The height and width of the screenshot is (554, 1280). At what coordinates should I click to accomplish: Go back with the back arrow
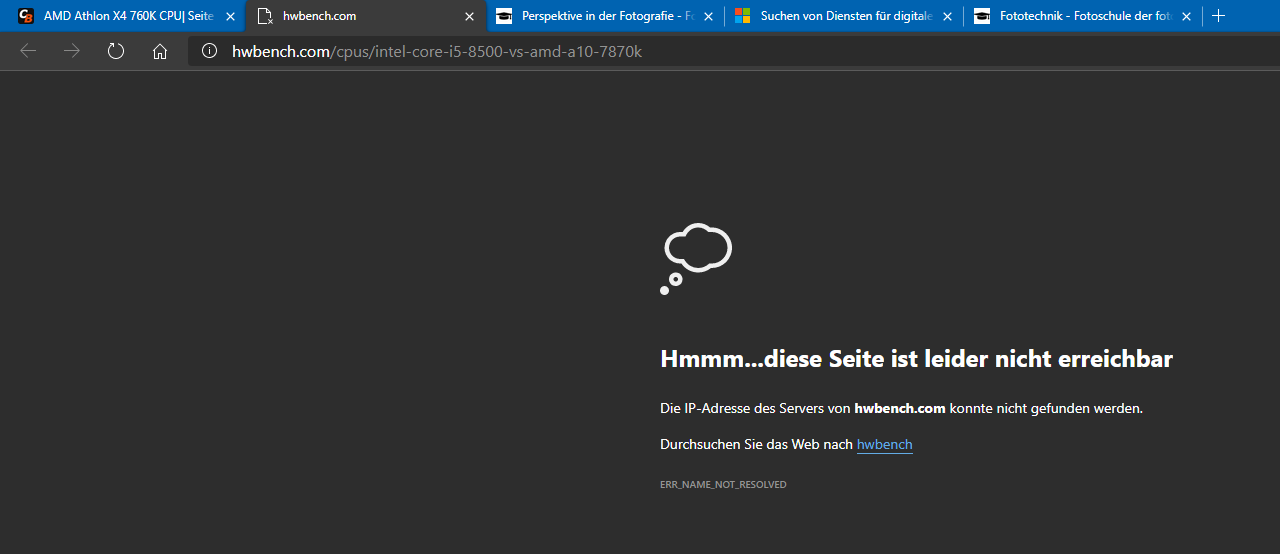[28, 51]
